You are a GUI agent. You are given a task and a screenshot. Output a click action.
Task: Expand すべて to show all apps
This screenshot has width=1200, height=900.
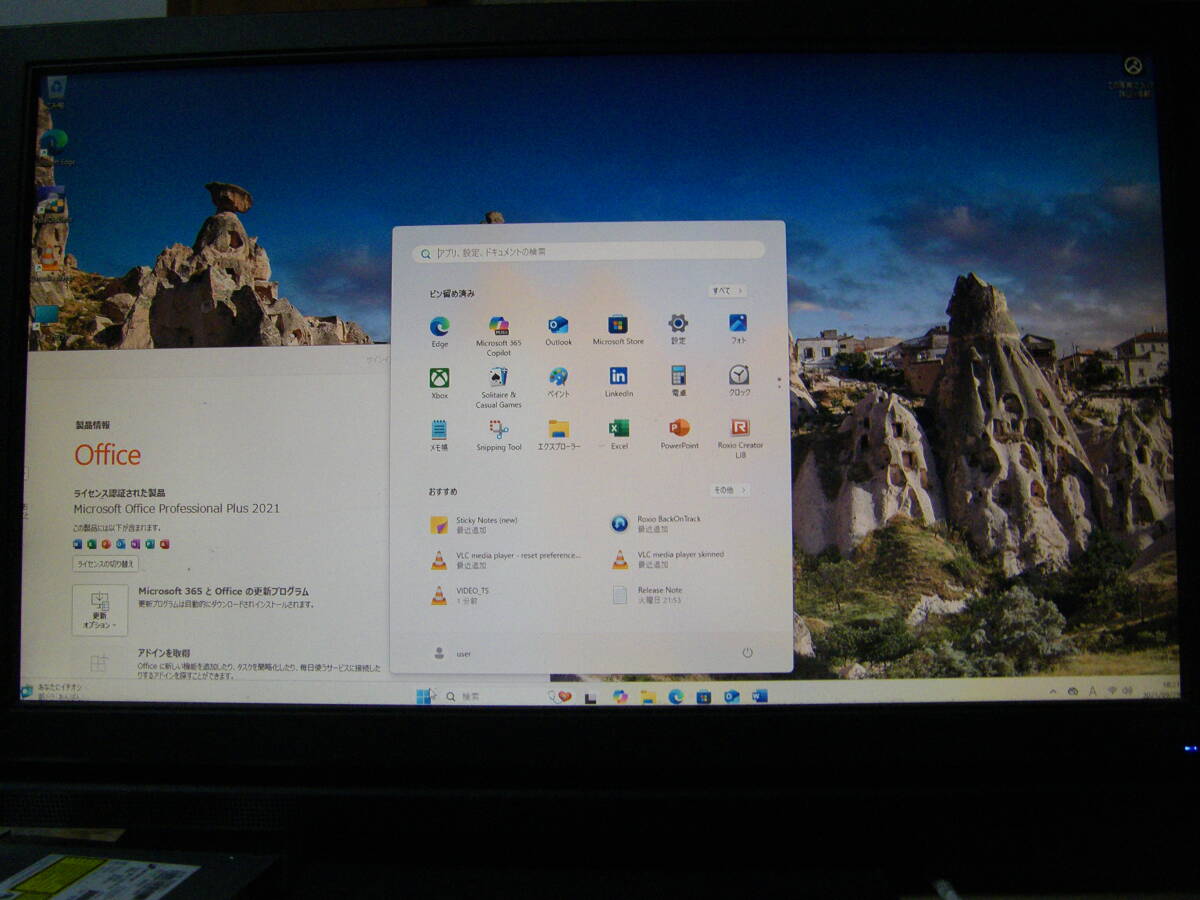727,291
